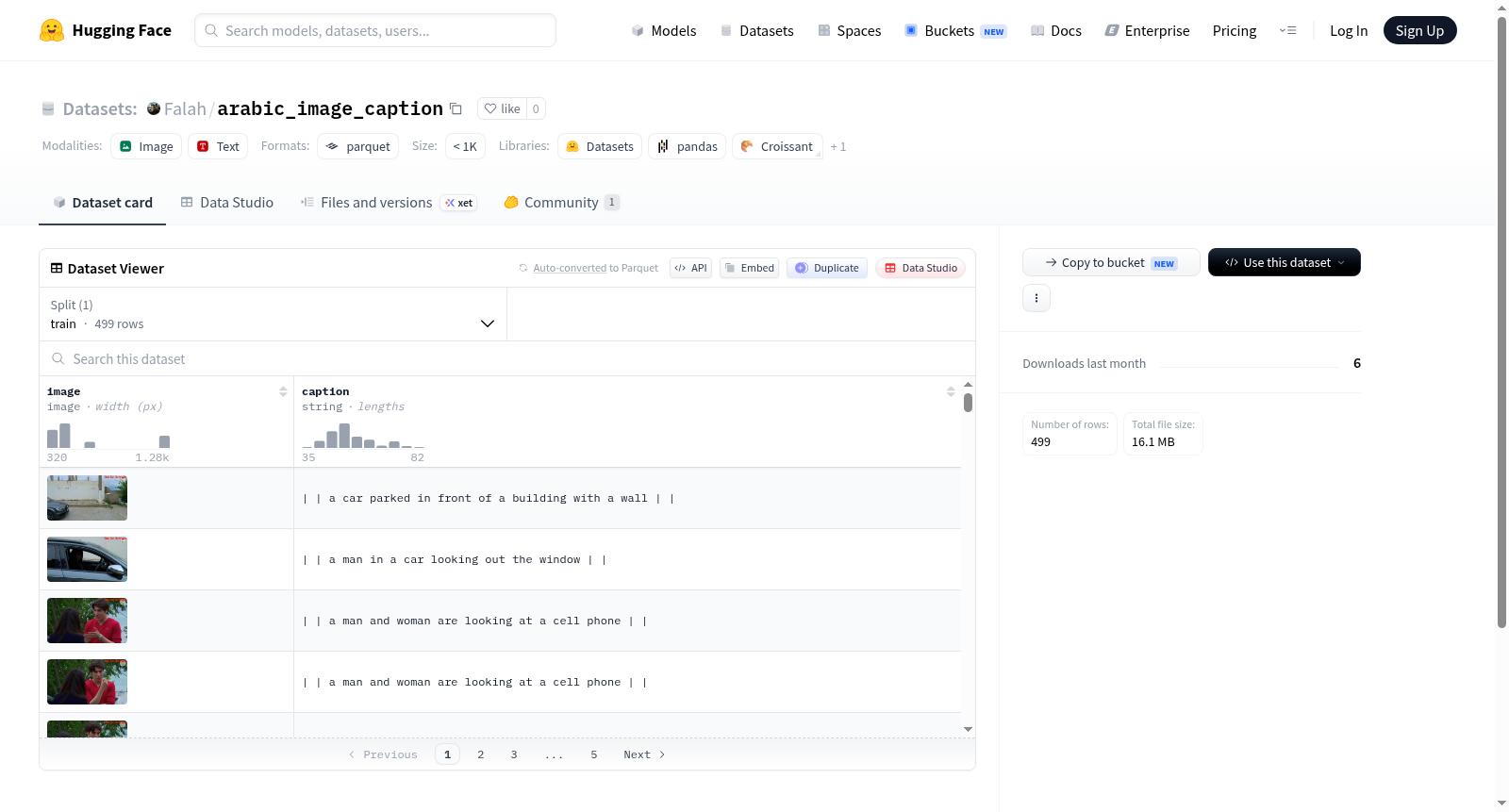Click the image width histogram
1509x812 pixels.
[108, 436]
